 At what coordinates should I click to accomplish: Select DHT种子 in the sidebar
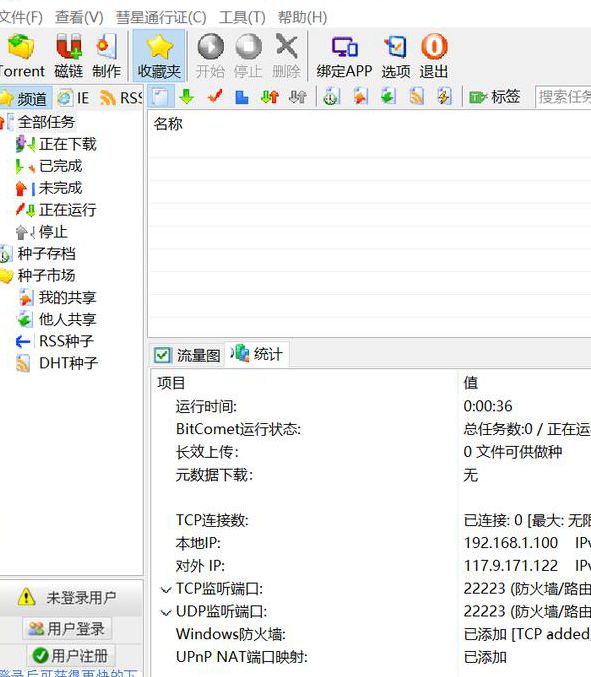(68, 363)
